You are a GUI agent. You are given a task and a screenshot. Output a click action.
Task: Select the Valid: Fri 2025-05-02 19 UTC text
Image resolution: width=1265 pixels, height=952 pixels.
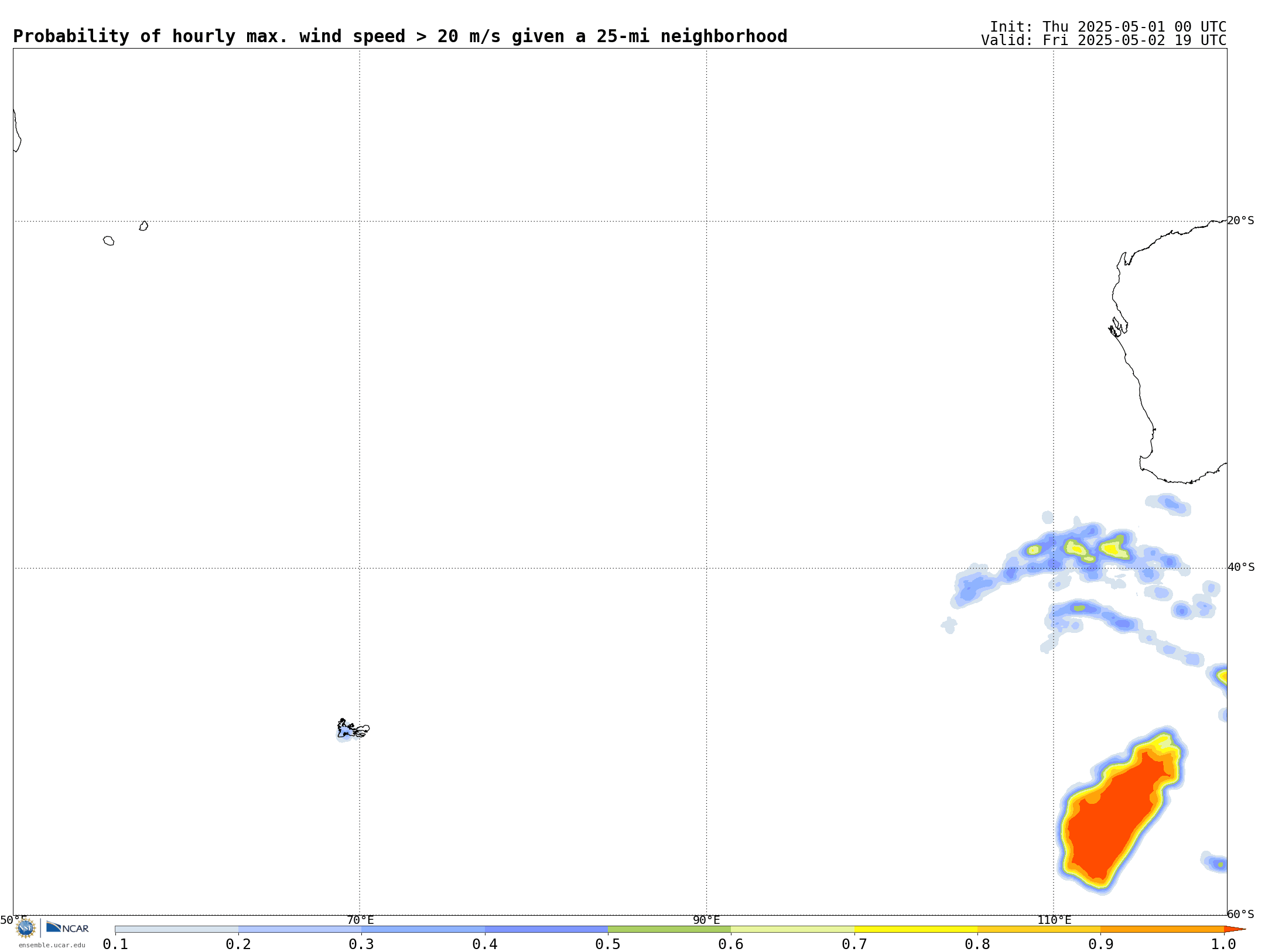pyautogui.click(x=1103, y=40)
